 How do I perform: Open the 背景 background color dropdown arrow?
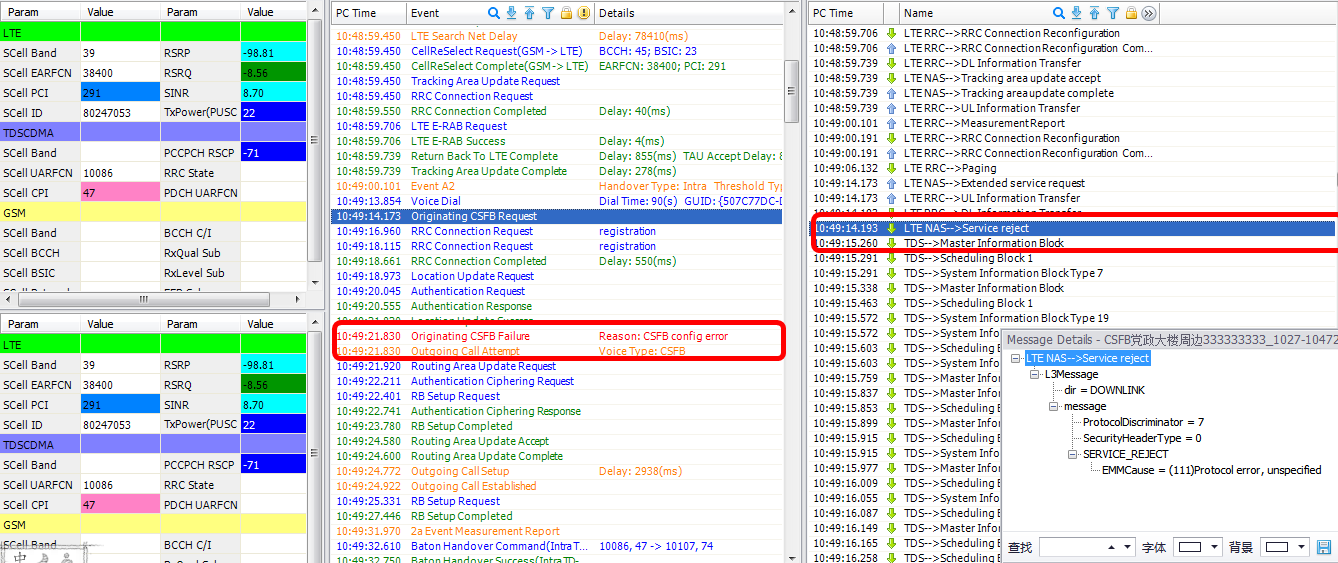[x=1300, y=548]
